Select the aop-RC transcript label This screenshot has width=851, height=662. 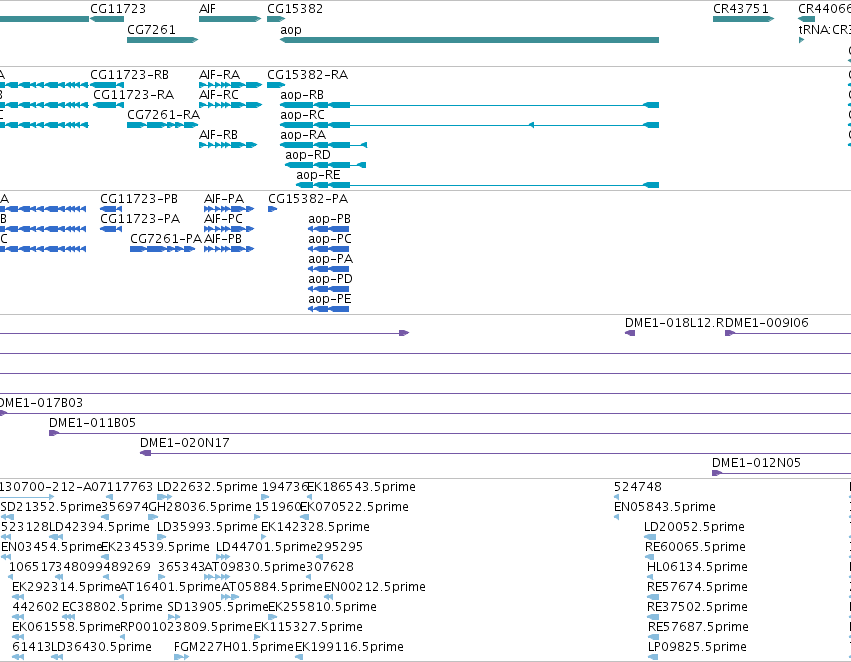point(302,114)
